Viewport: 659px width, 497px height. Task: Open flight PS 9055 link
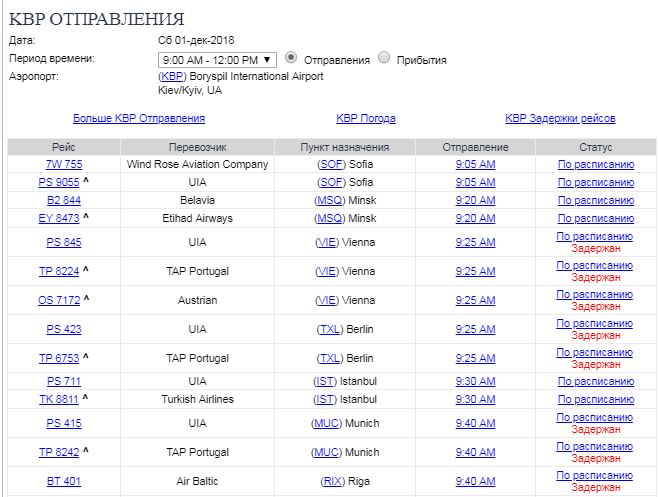(x=58, y=182)
